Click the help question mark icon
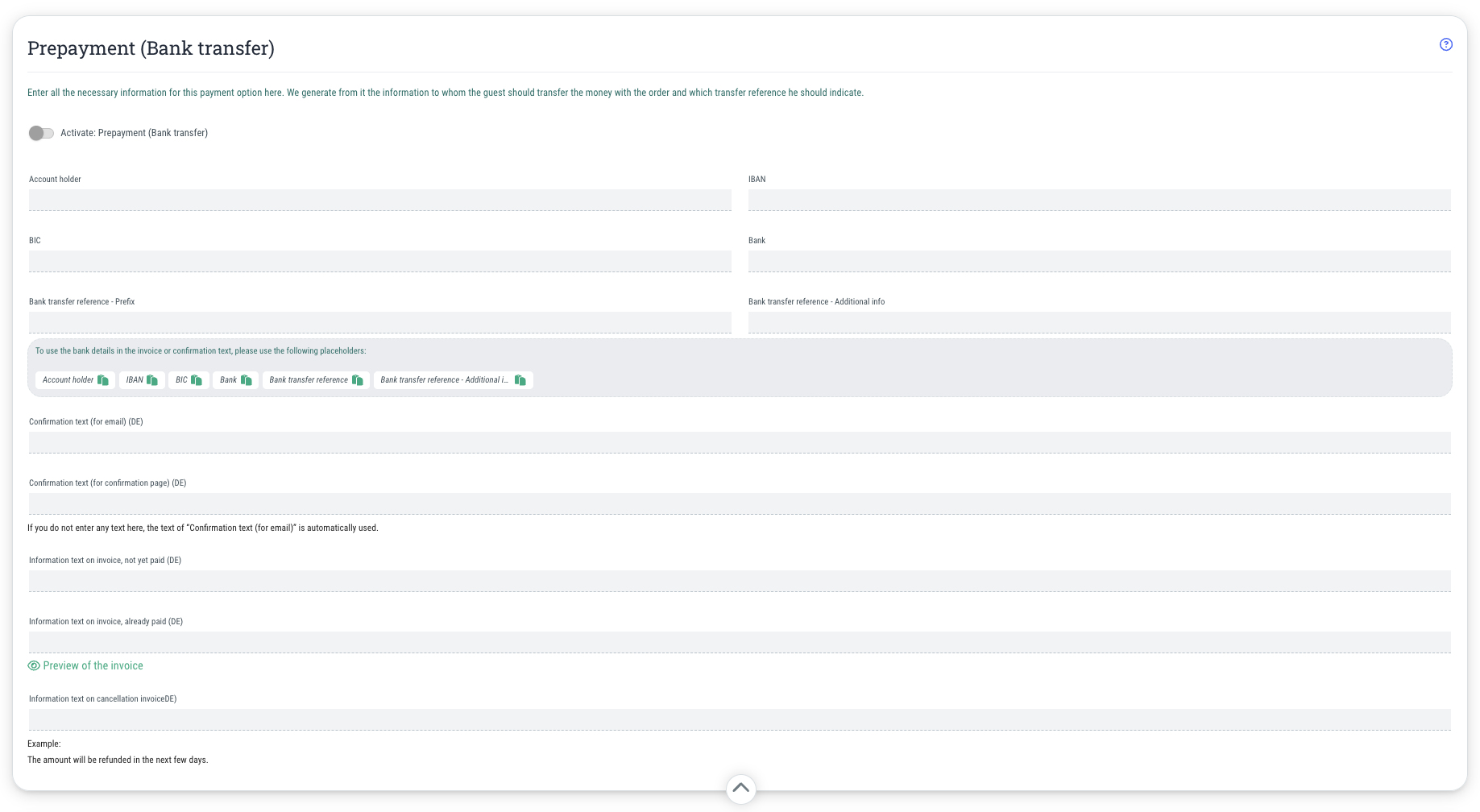This screenshot has width=1480, height=812. click(x=1445, y=44)
